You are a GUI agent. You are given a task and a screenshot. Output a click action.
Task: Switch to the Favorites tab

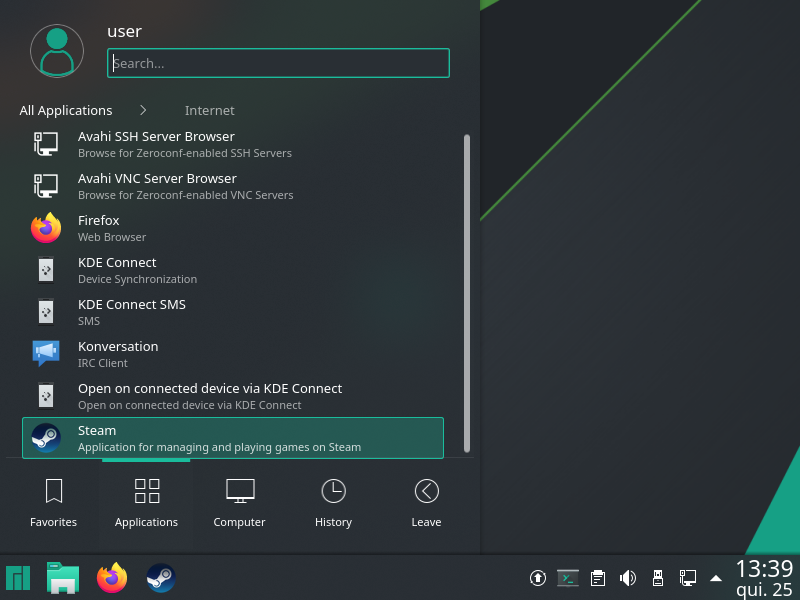point(53,503)
